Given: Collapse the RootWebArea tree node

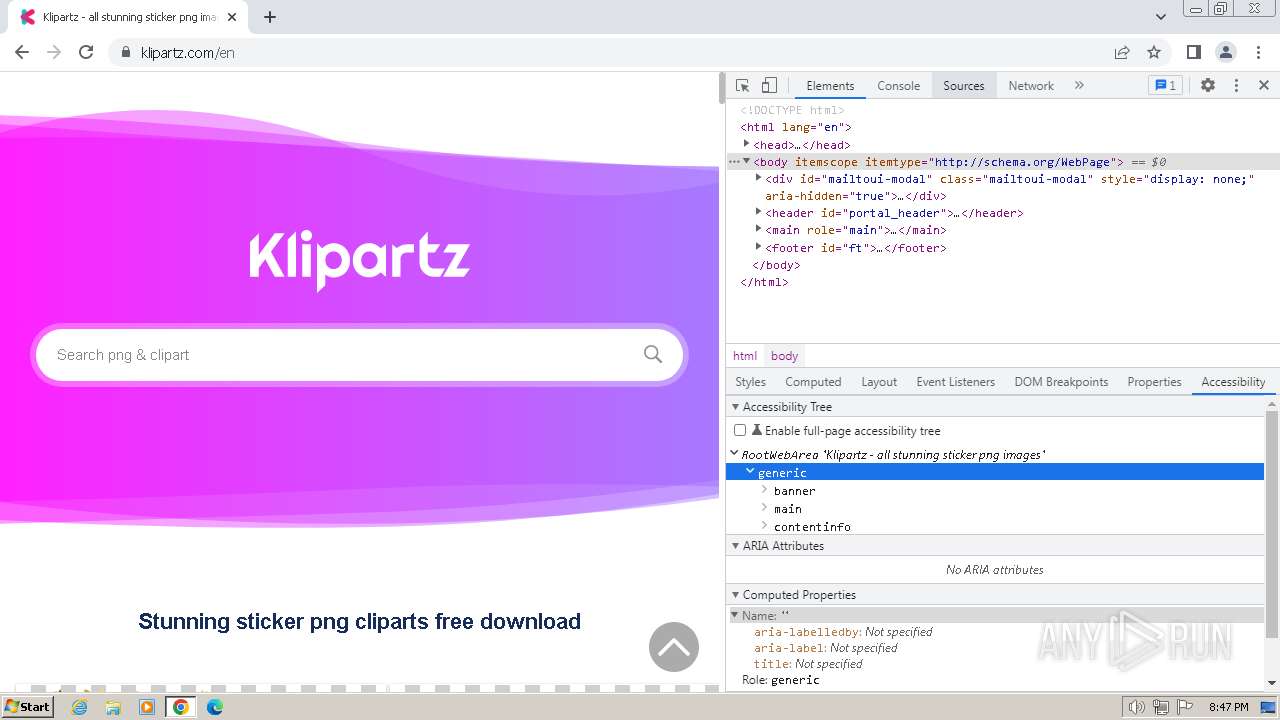Looking at the screenshot, I should 735,454.
